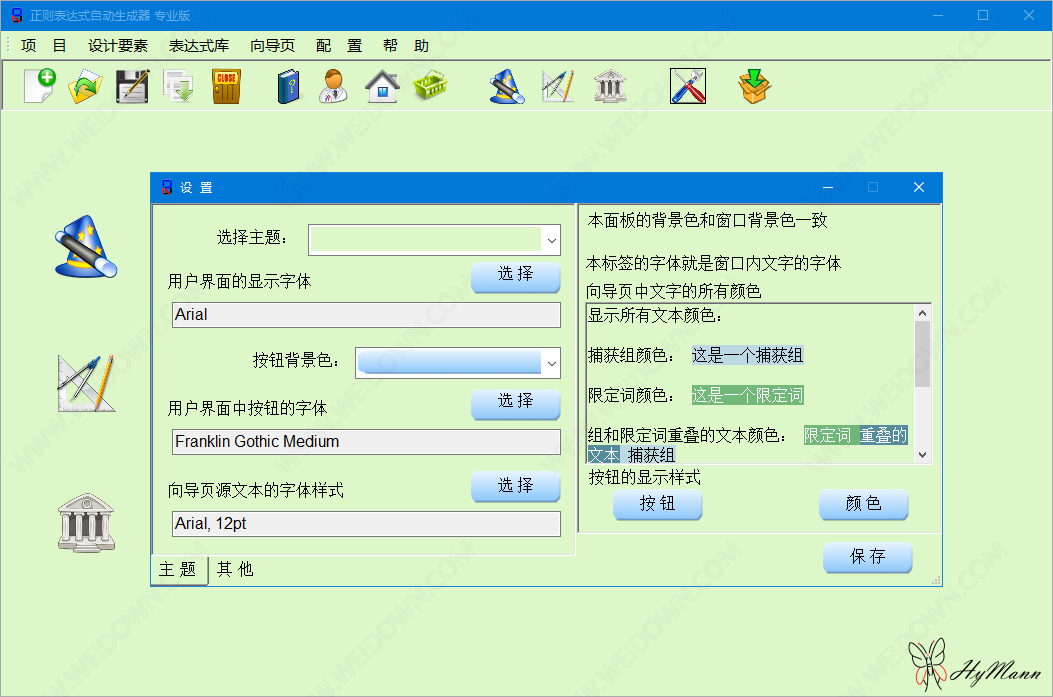
Task: Expand the 按钮背景色 dropdown
Action: click(551, 363)
